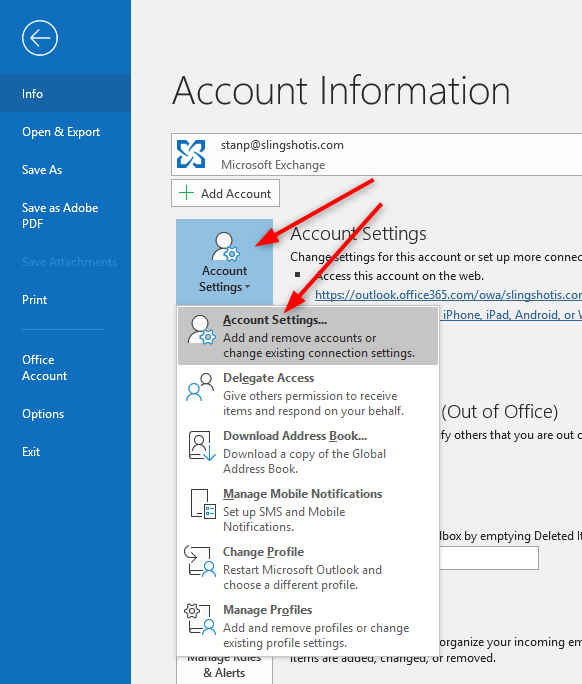Select Download Address Book... entry
Screen dimensions: 582x684
tap(308, 452)
